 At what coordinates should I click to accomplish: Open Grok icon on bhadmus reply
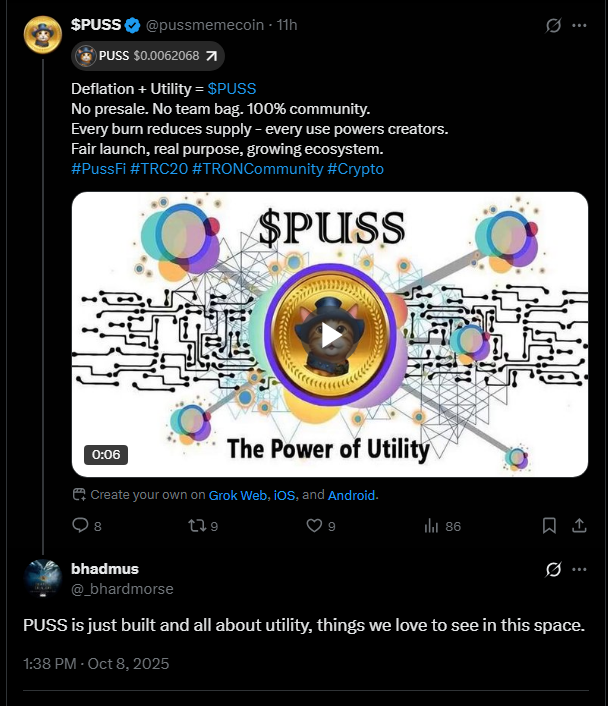(x=553, y=570)
